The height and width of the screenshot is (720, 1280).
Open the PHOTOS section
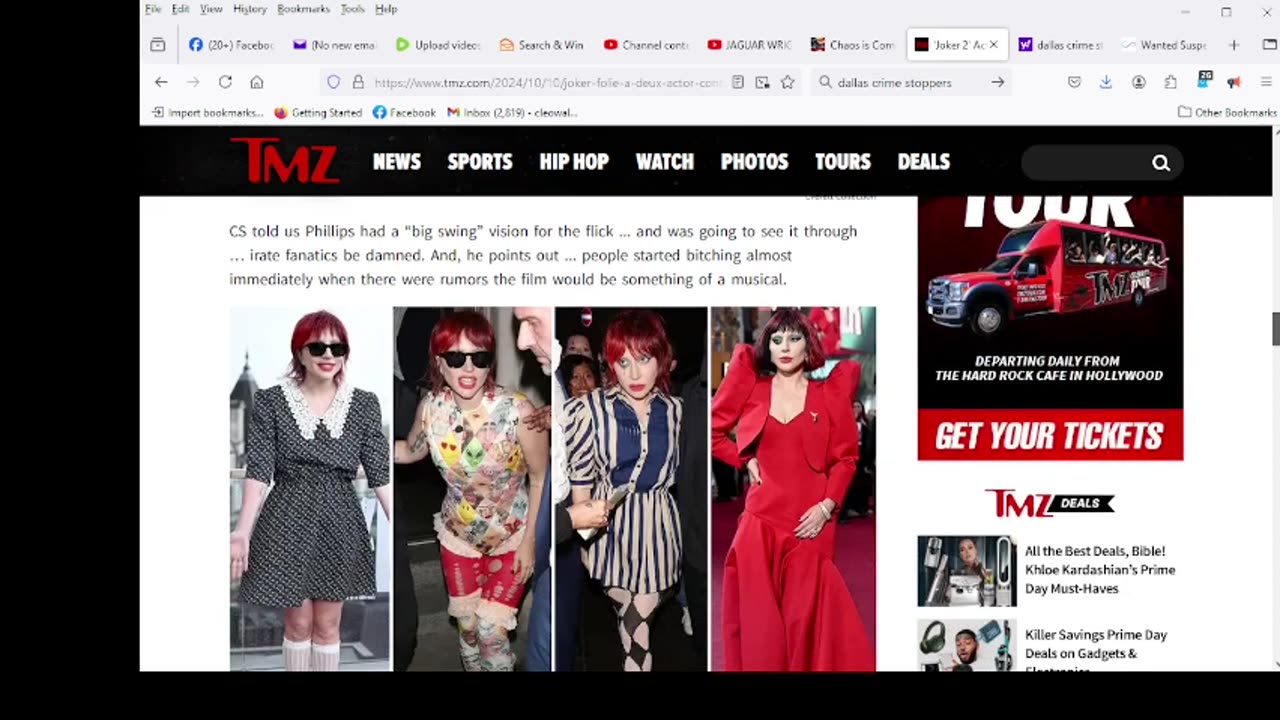pyautogui.click(x=755, y=161)
